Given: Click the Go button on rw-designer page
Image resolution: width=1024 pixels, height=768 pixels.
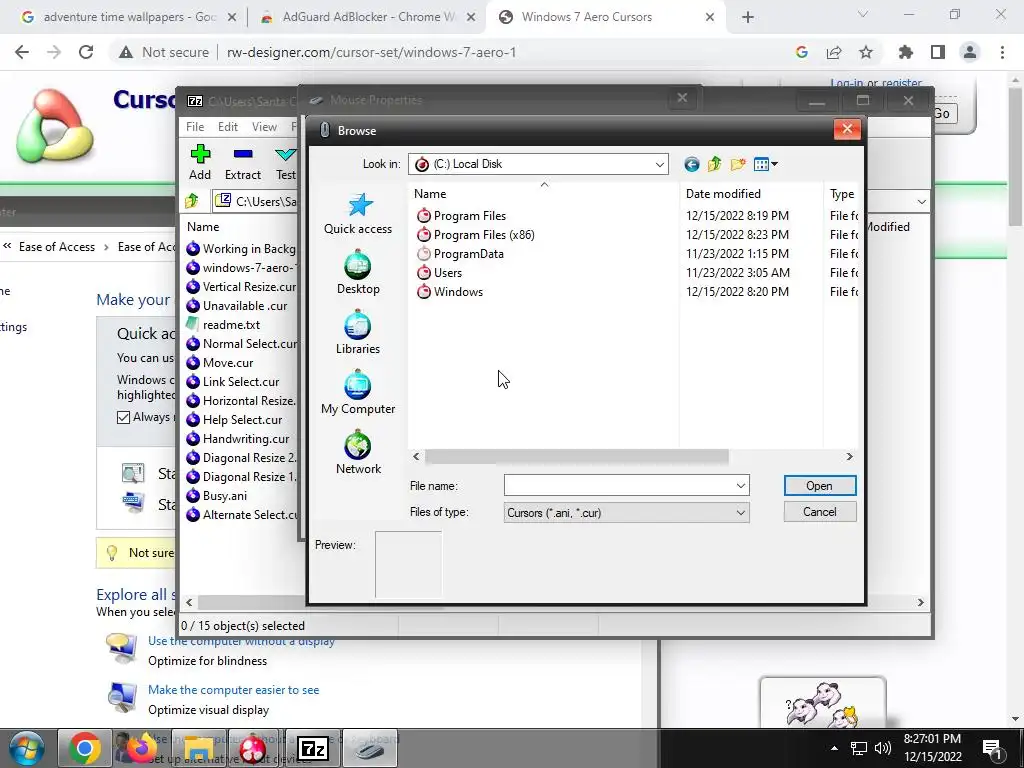Looking at the screenshot, I should 944,114.
